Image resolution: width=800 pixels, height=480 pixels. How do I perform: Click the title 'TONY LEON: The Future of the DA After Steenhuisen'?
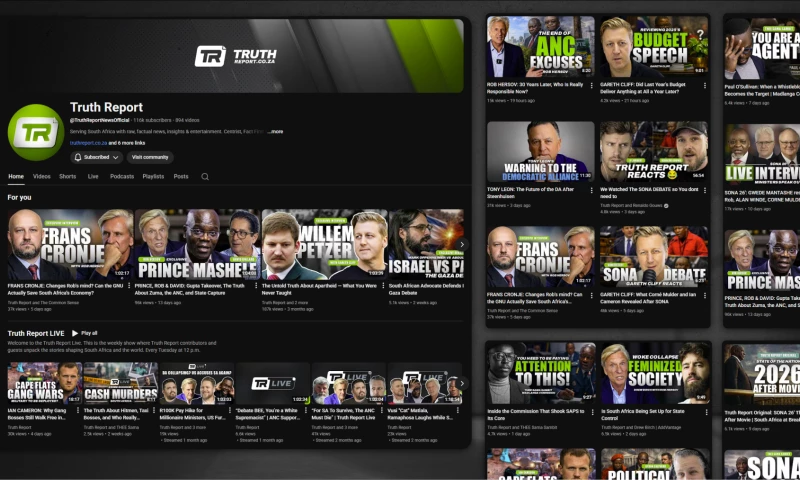(x=530, y=192)
